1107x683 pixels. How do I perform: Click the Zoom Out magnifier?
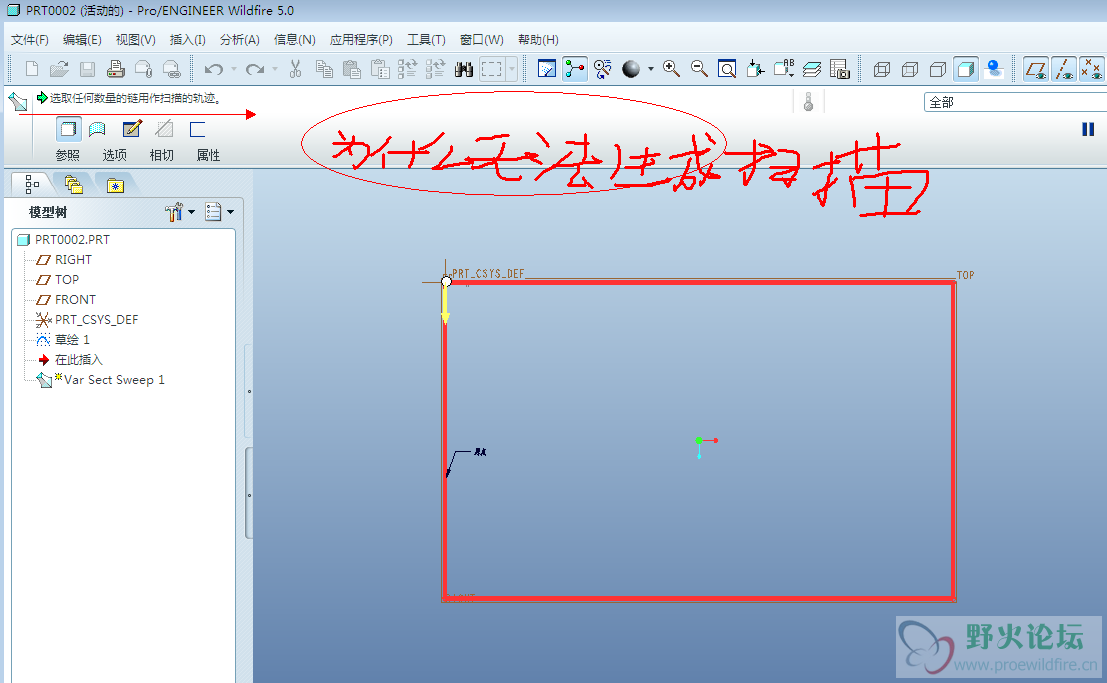click(699, 69)
